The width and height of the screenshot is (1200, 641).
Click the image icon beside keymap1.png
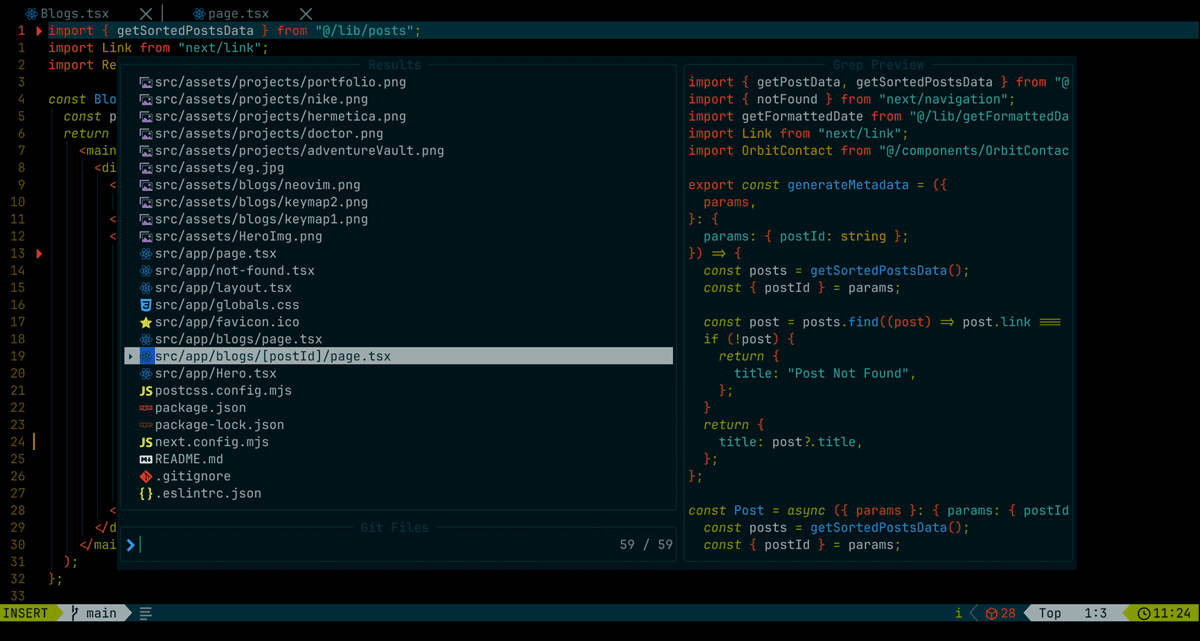pos(146,219)
